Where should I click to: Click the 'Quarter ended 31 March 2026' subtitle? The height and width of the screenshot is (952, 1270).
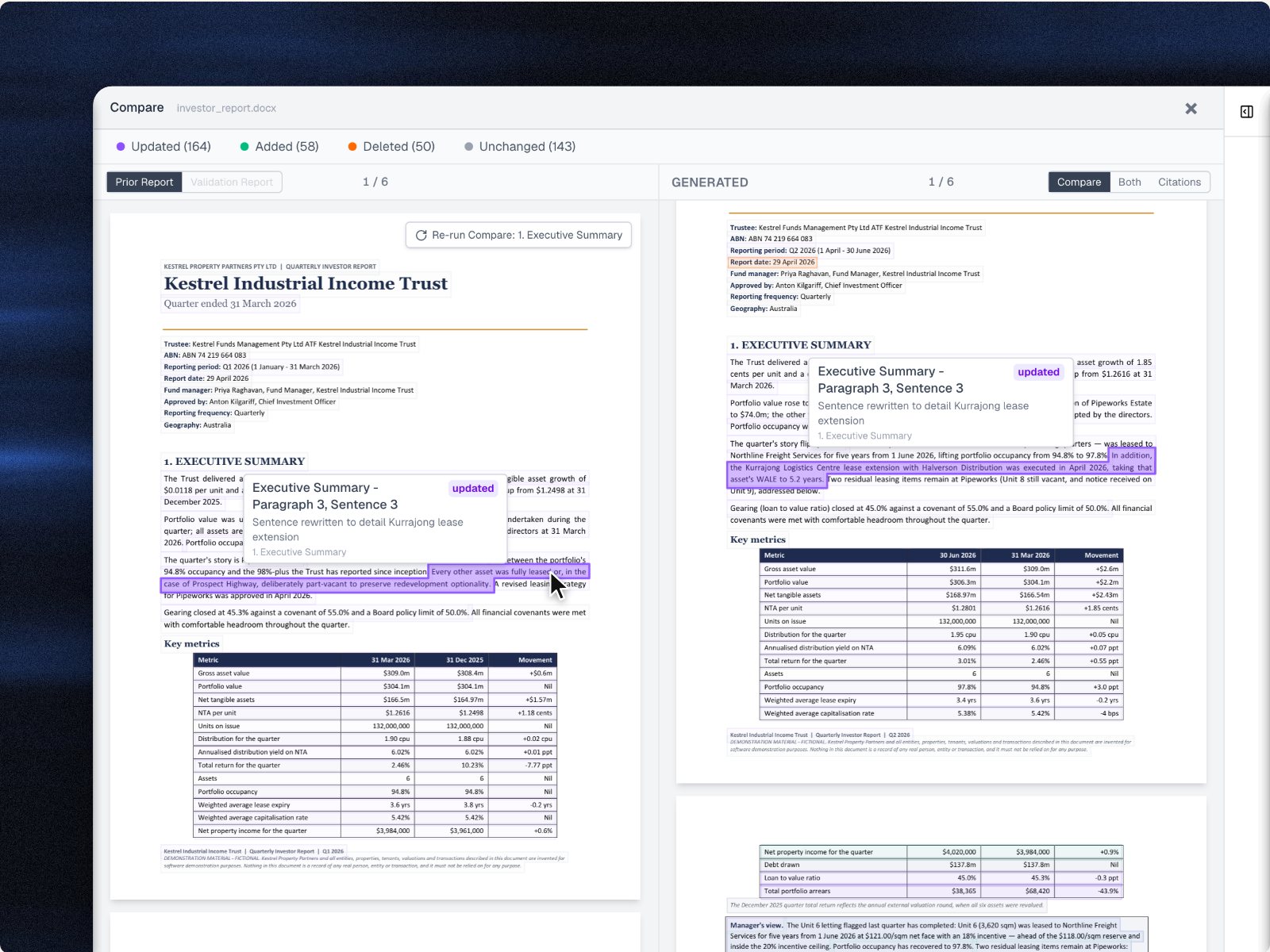pyautogui.click(x=230, y=304)
